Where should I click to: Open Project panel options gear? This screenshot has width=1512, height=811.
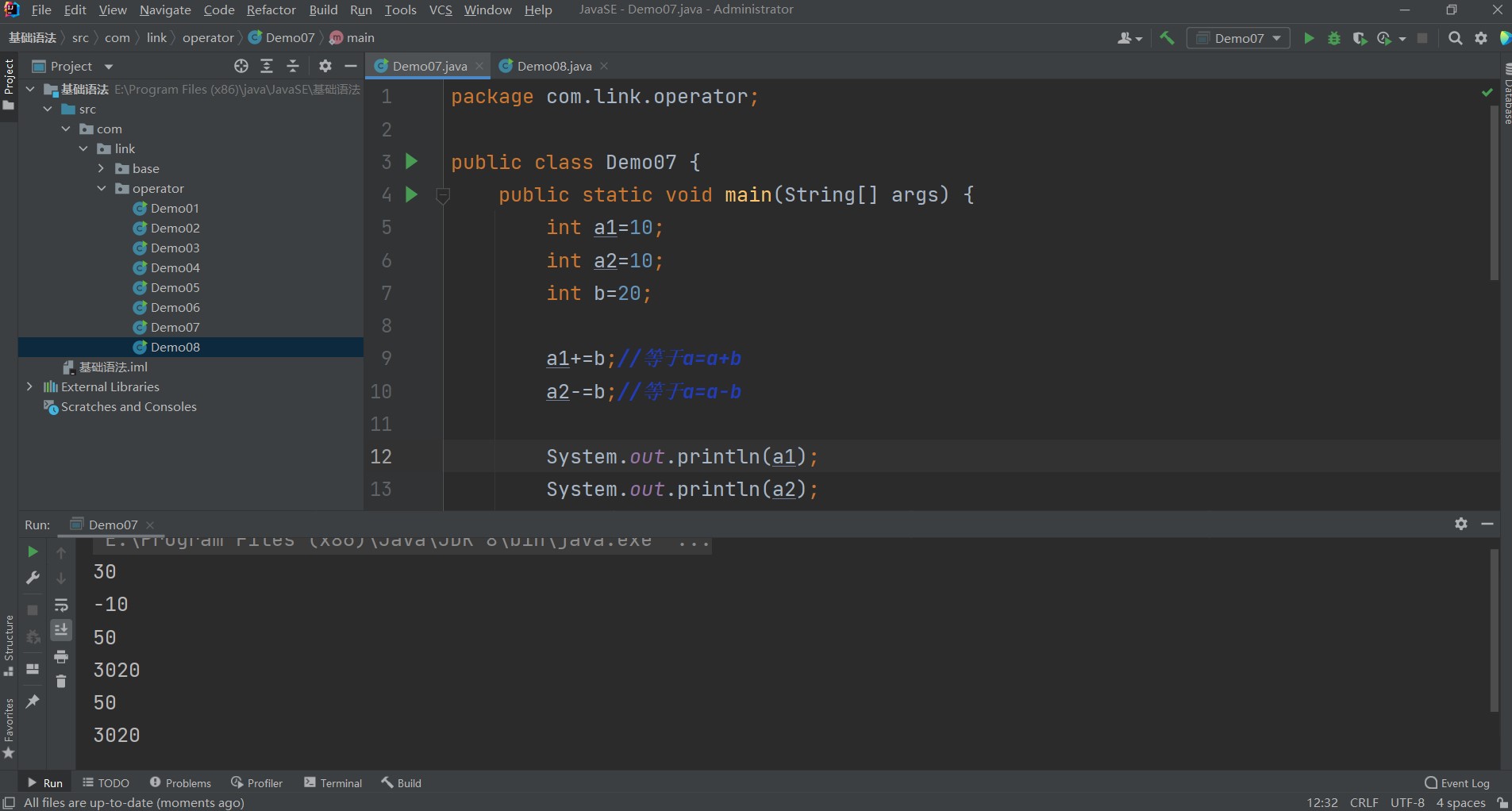coord(325,66)
